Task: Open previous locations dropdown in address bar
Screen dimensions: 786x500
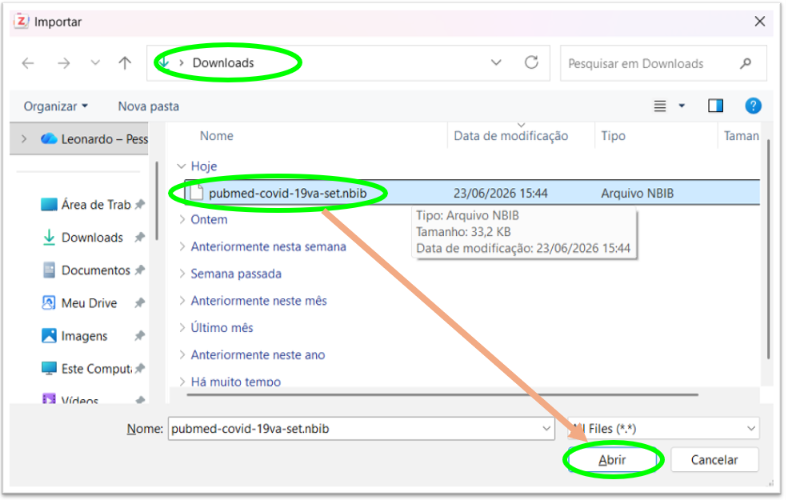Action: (x=496, y=63)
